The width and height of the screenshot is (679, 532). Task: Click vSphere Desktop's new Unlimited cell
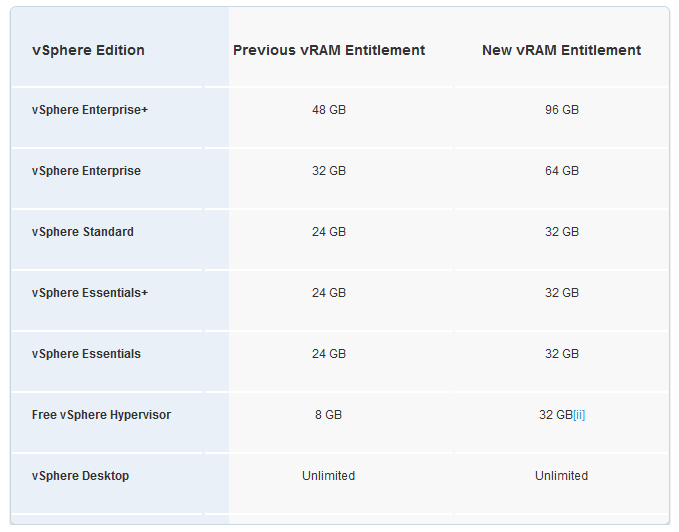(561, 476)
